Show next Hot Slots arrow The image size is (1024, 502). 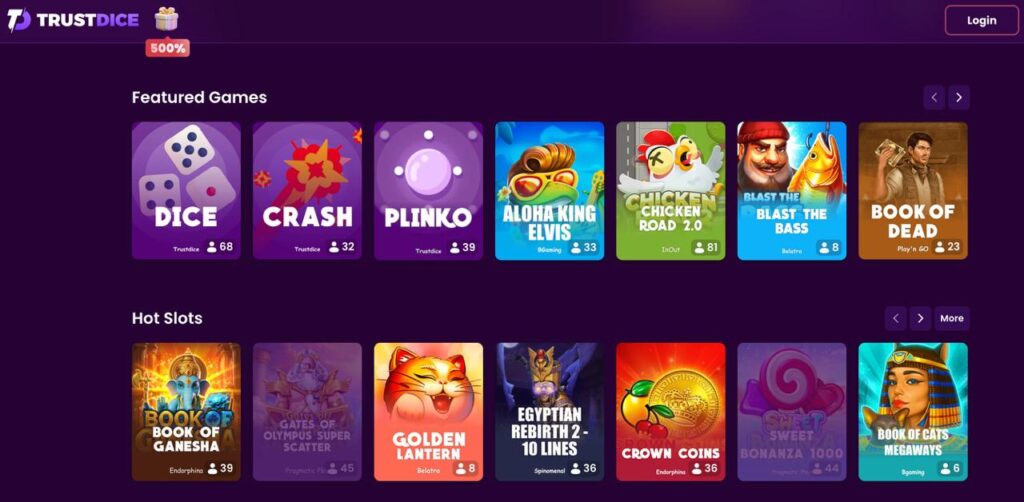click(x=920, y=319)
